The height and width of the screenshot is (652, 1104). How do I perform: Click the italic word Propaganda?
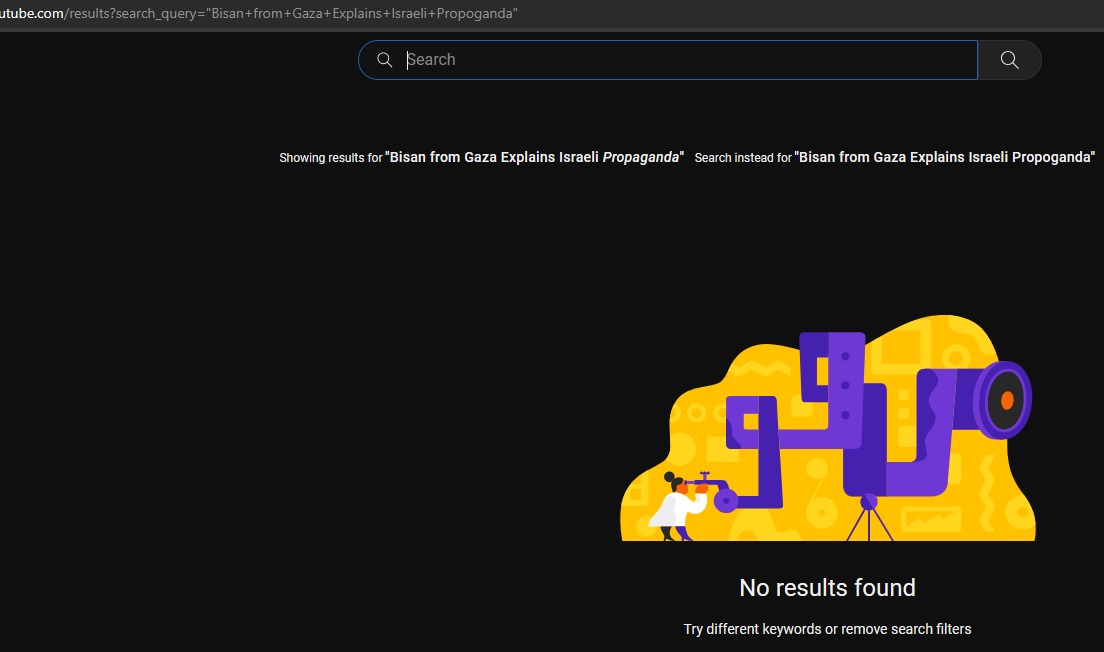(x=640, y=158)
